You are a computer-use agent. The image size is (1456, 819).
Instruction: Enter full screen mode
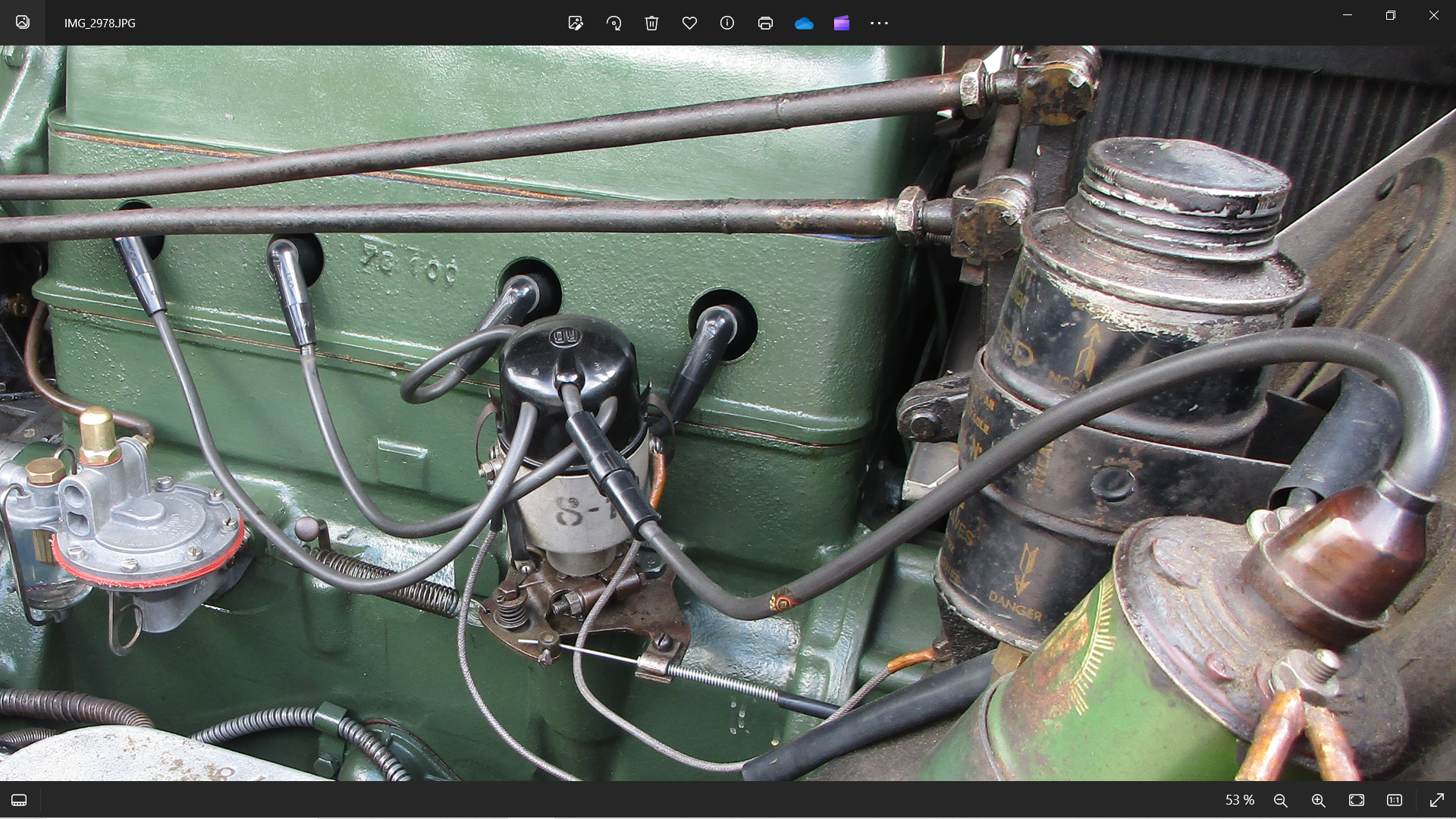click(1436, 800)
